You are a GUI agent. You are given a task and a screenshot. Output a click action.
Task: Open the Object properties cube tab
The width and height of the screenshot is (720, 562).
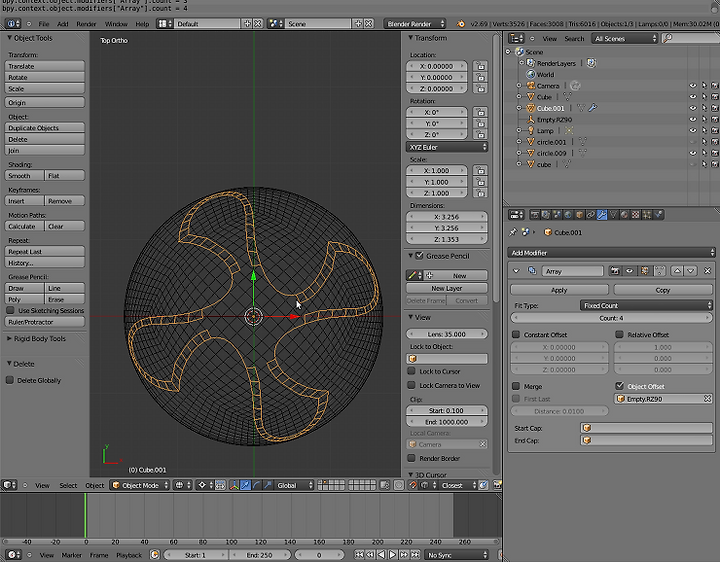click(x=579, y=214)
